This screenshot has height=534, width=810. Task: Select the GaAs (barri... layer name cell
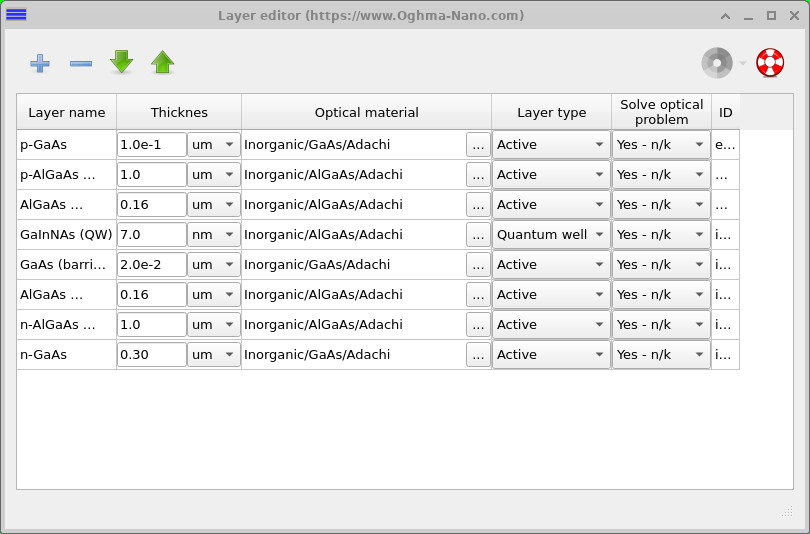pyautogui.click(x=67, y=264)
